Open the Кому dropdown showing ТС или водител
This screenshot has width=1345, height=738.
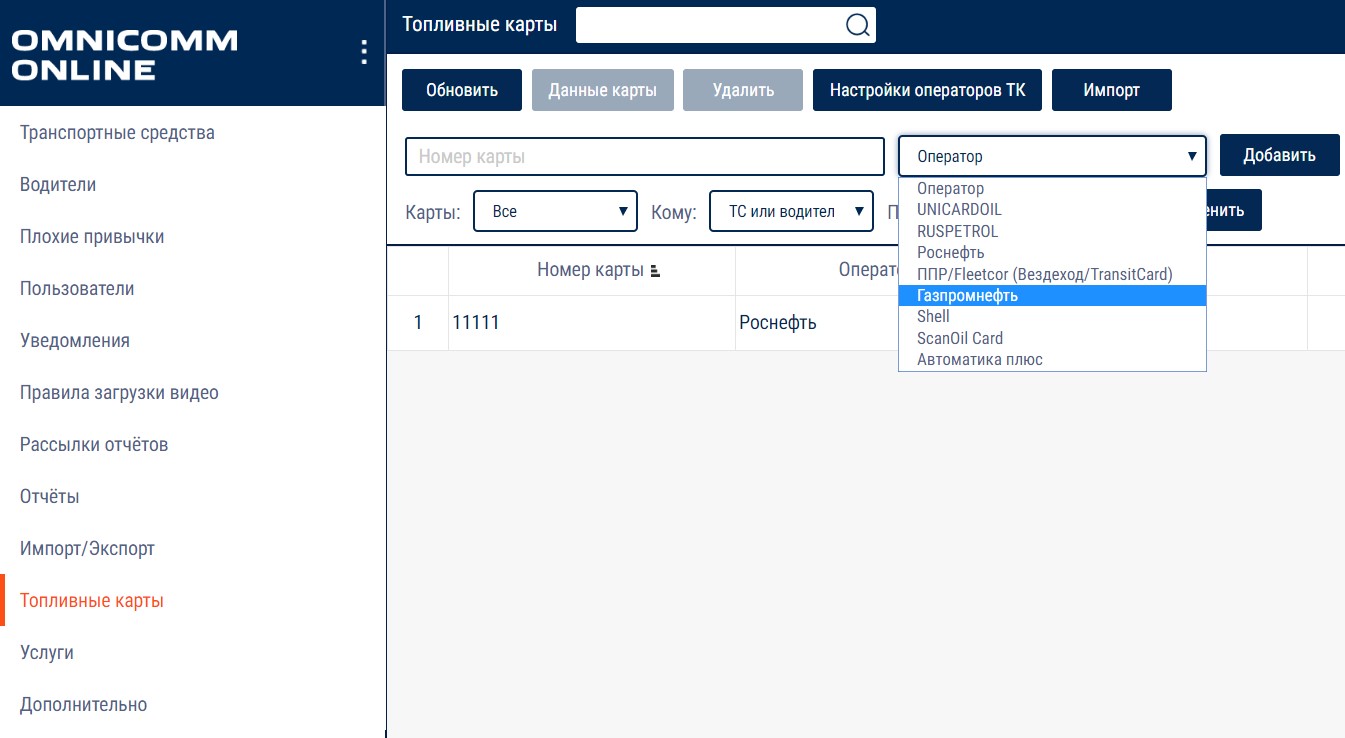click(791, 211)
